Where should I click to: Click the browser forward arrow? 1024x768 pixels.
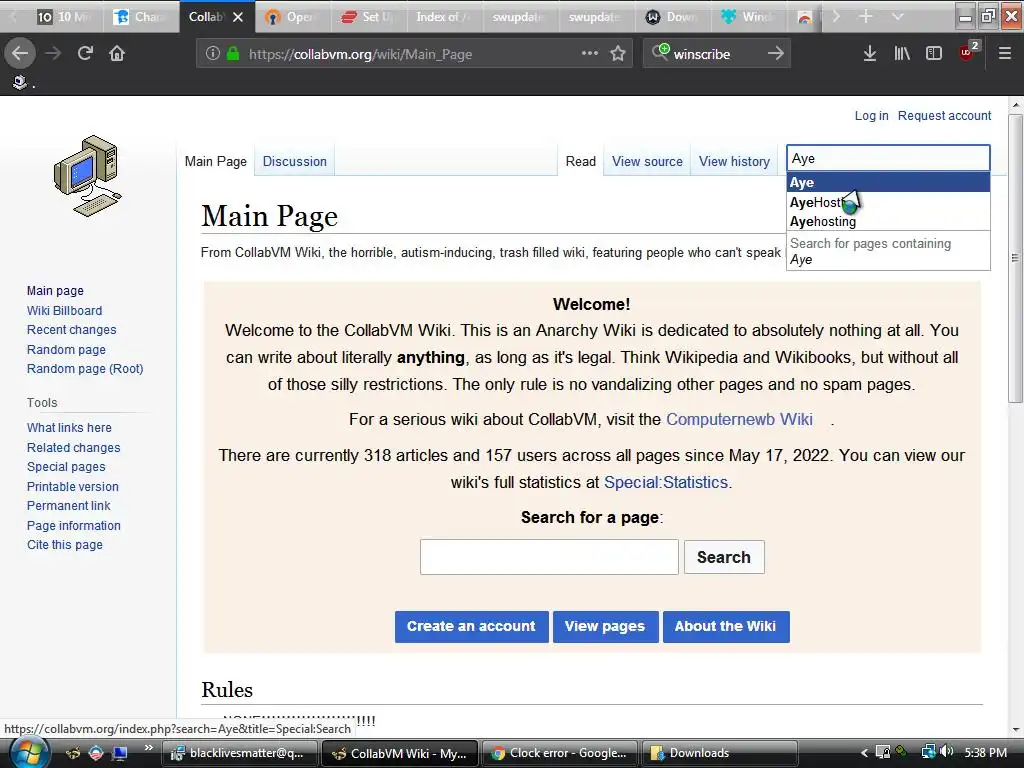[x=53, y=53]
